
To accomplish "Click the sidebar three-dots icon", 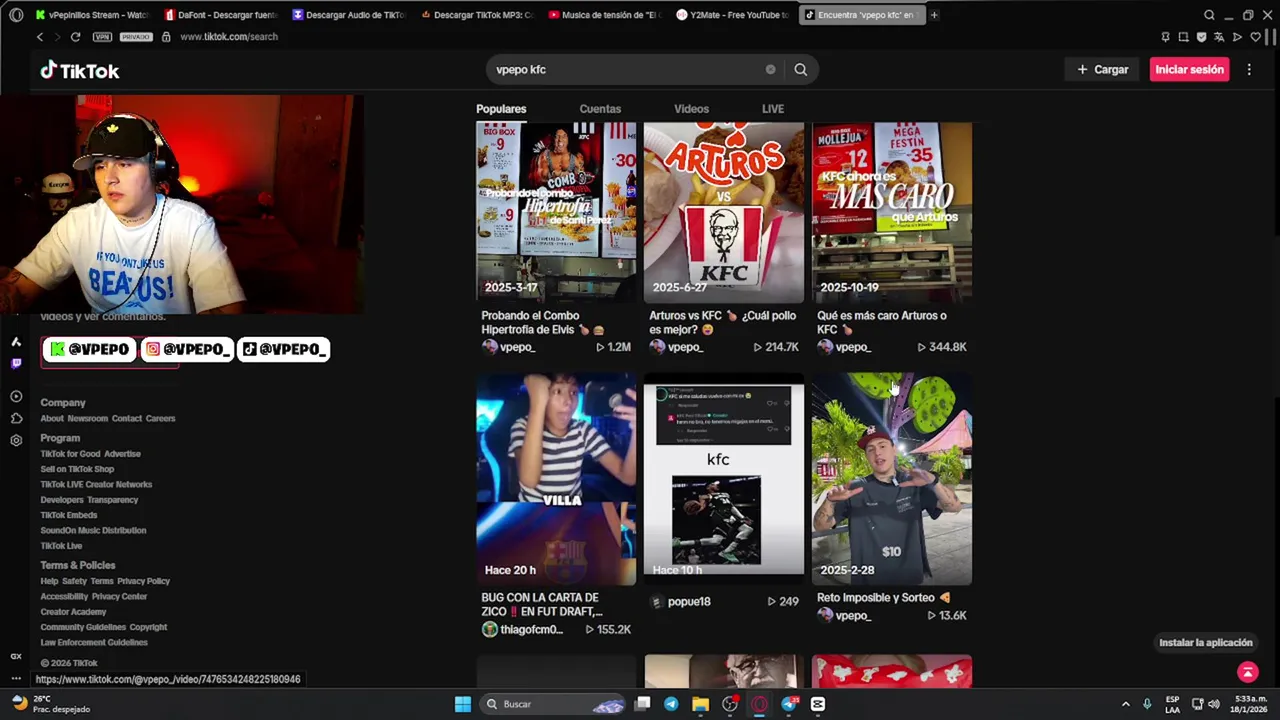I will tap(16, 679).
